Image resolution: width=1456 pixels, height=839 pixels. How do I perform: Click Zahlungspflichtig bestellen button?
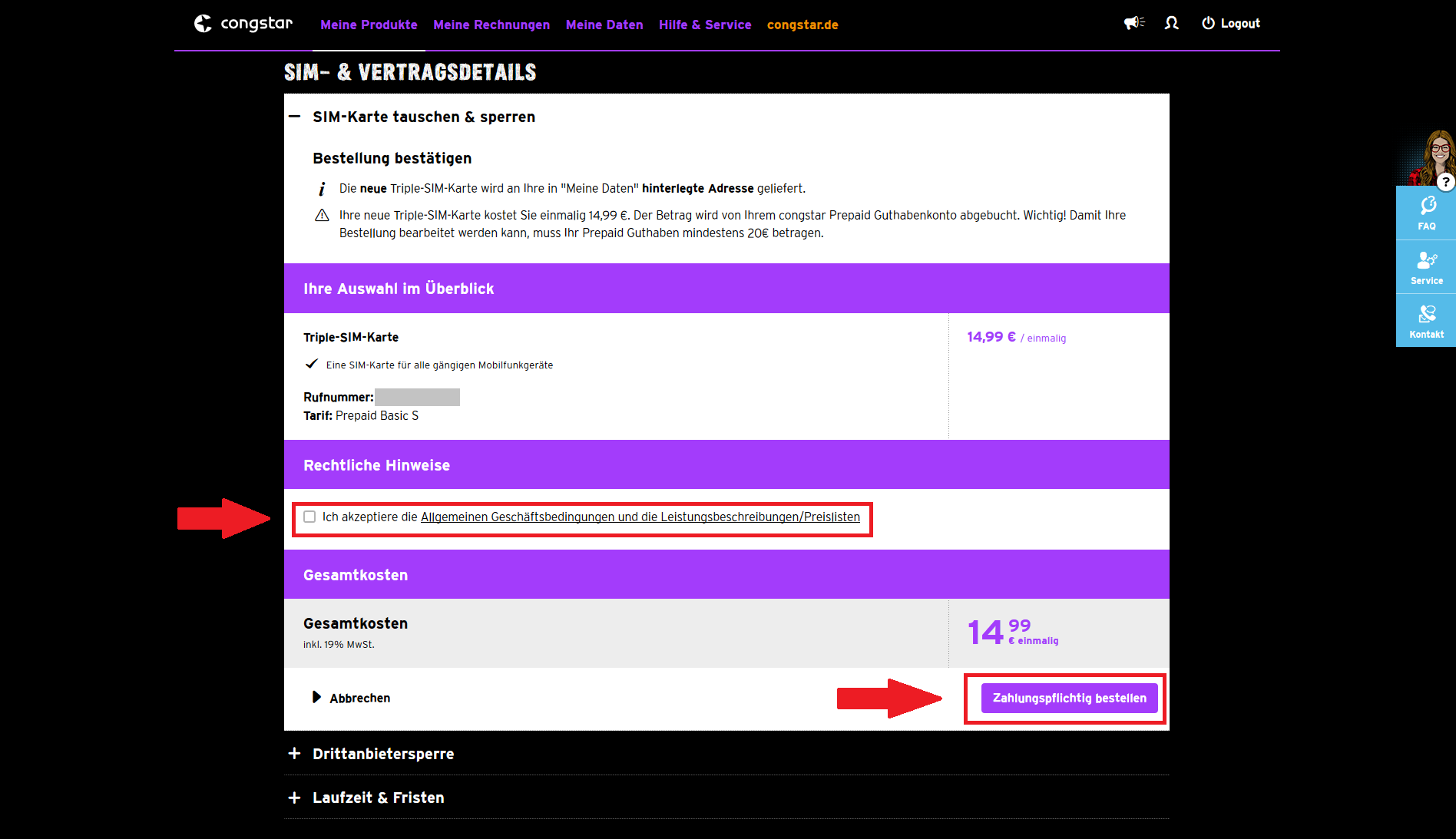(1069, 698)
